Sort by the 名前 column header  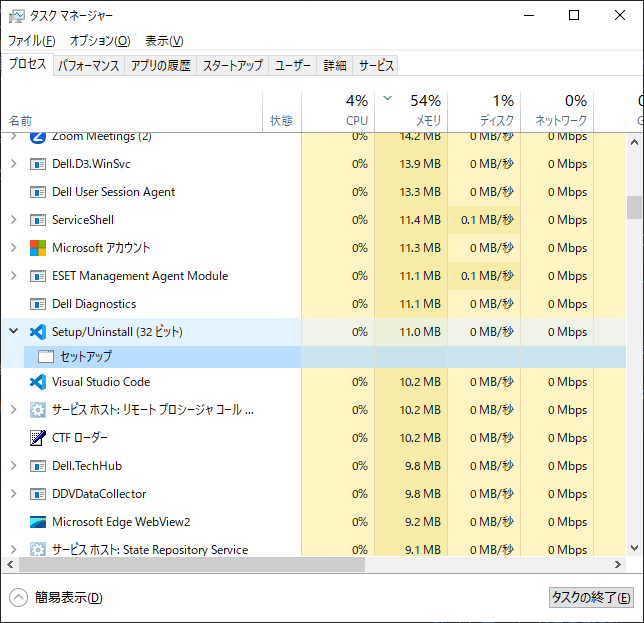(x=131, y=112)
